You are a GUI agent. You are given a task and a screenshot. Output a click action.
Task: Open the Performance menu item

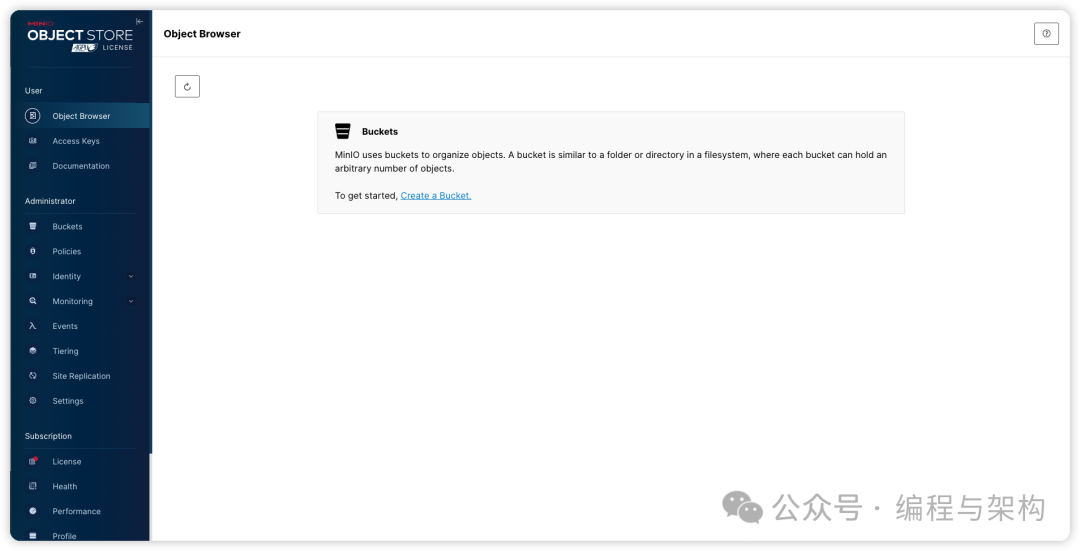tap(76, 511)
